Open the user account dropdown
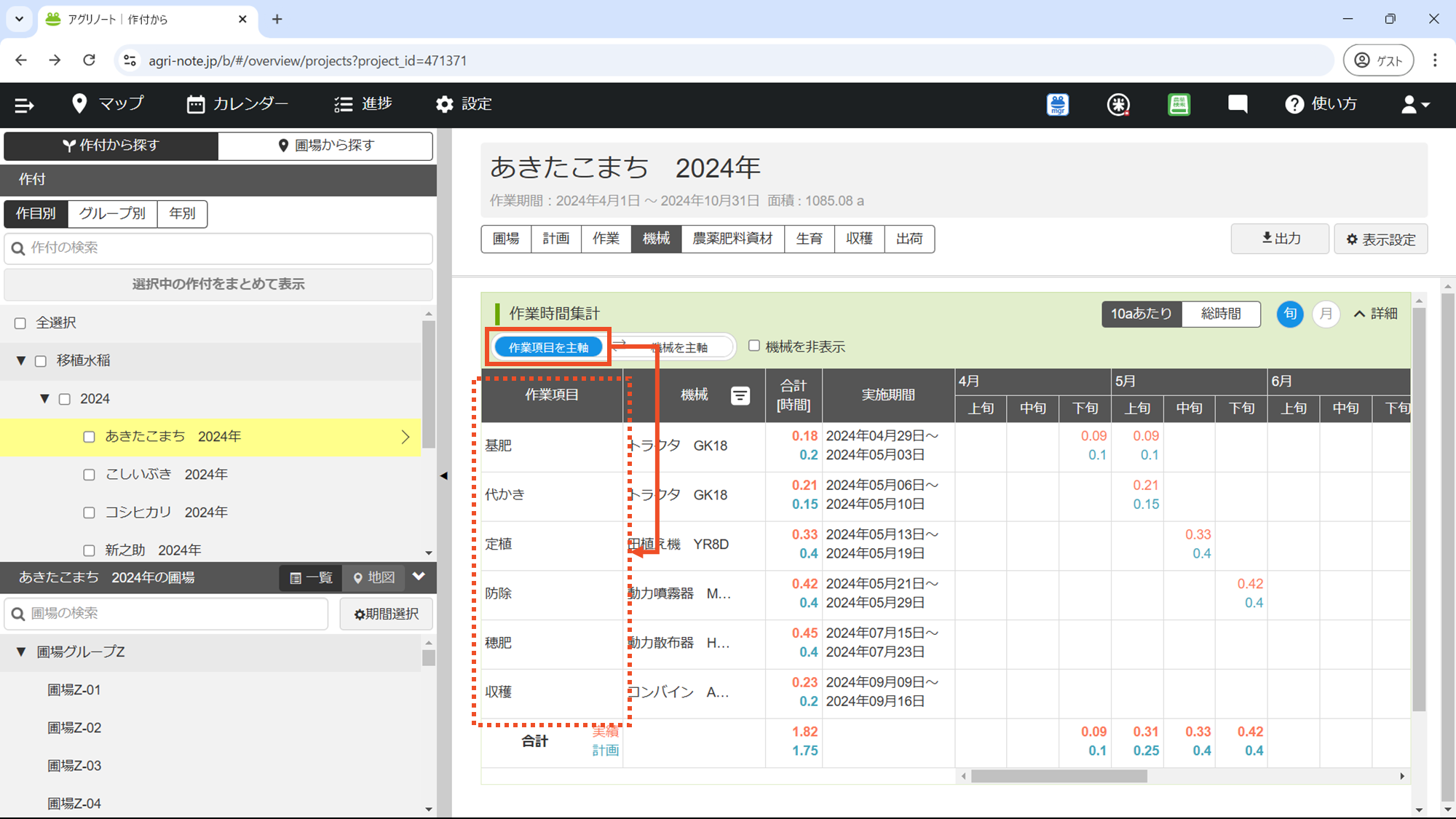 click(x=1415, y=105)
